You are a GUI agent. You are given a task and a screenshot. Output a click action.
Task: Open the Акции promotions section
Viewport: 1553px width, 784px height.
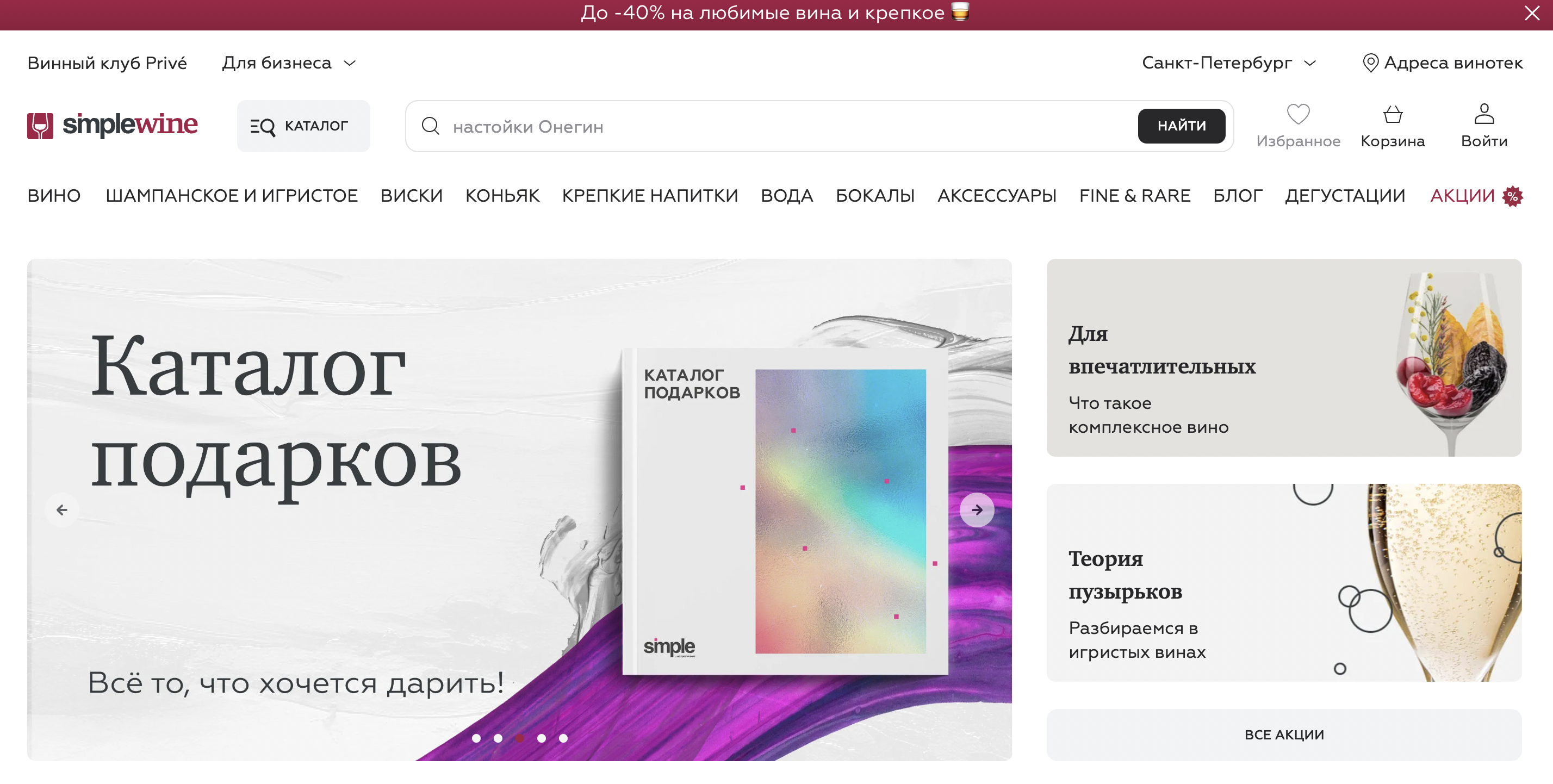click(x=1462, y=196)
